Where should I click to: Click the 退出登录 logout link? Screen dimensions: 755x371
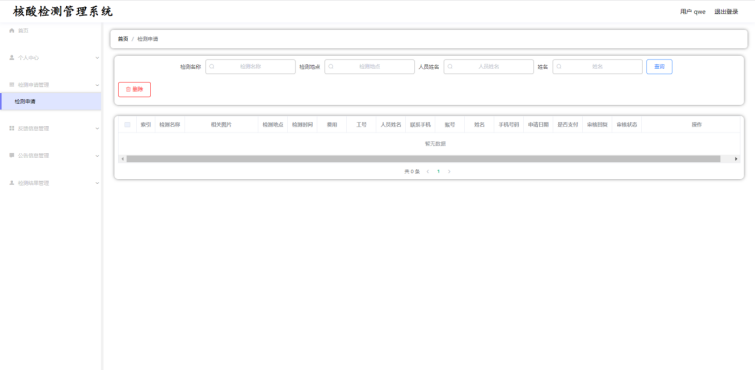726,12
